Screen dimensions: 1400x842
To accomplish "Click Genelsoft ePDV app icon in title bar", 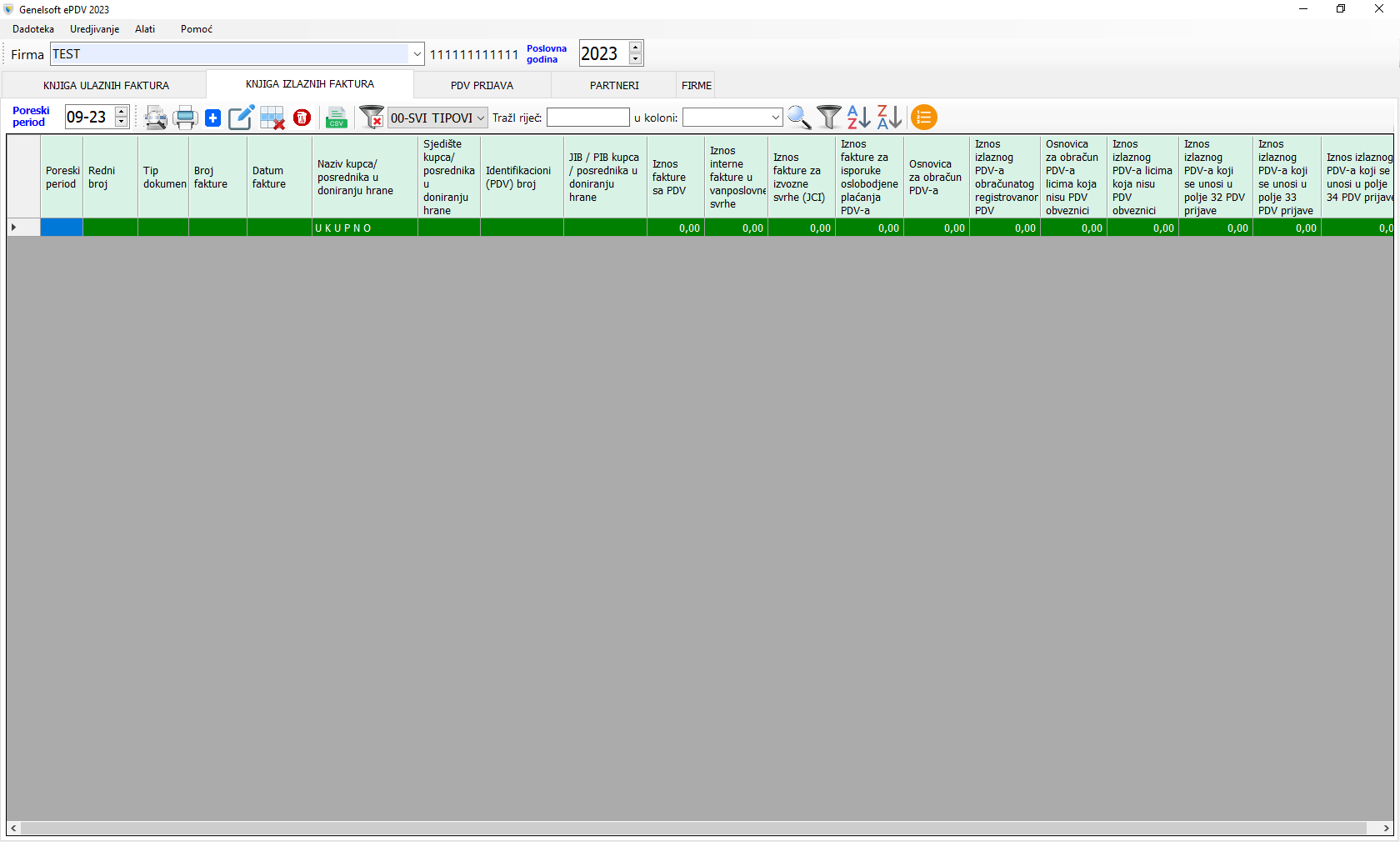I will coord(9,9).
